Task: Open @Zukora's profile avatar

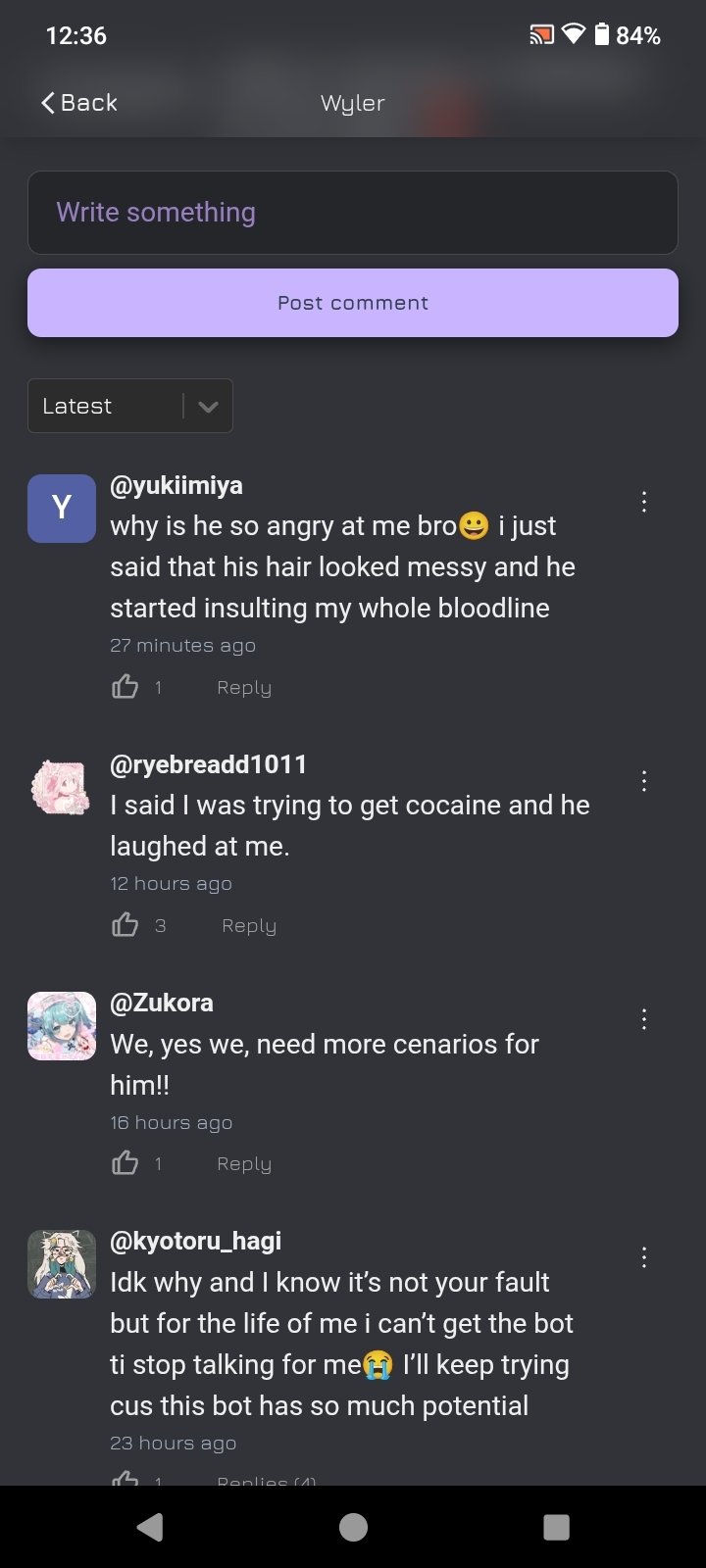Action: pyautogui.click(x=62, y=1026)
